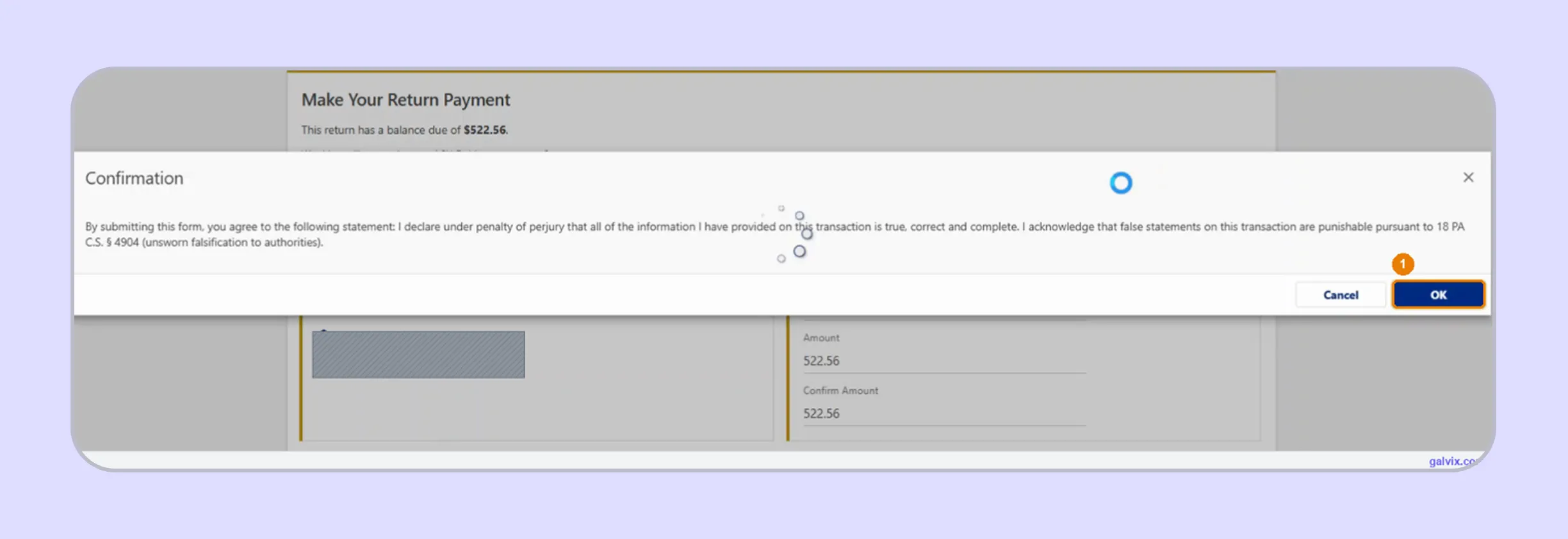Screen dimensions: 1568x539
Task: Close the Confirmation dialog with the X
Action: pyautogui.click(x=1468, y=177)
